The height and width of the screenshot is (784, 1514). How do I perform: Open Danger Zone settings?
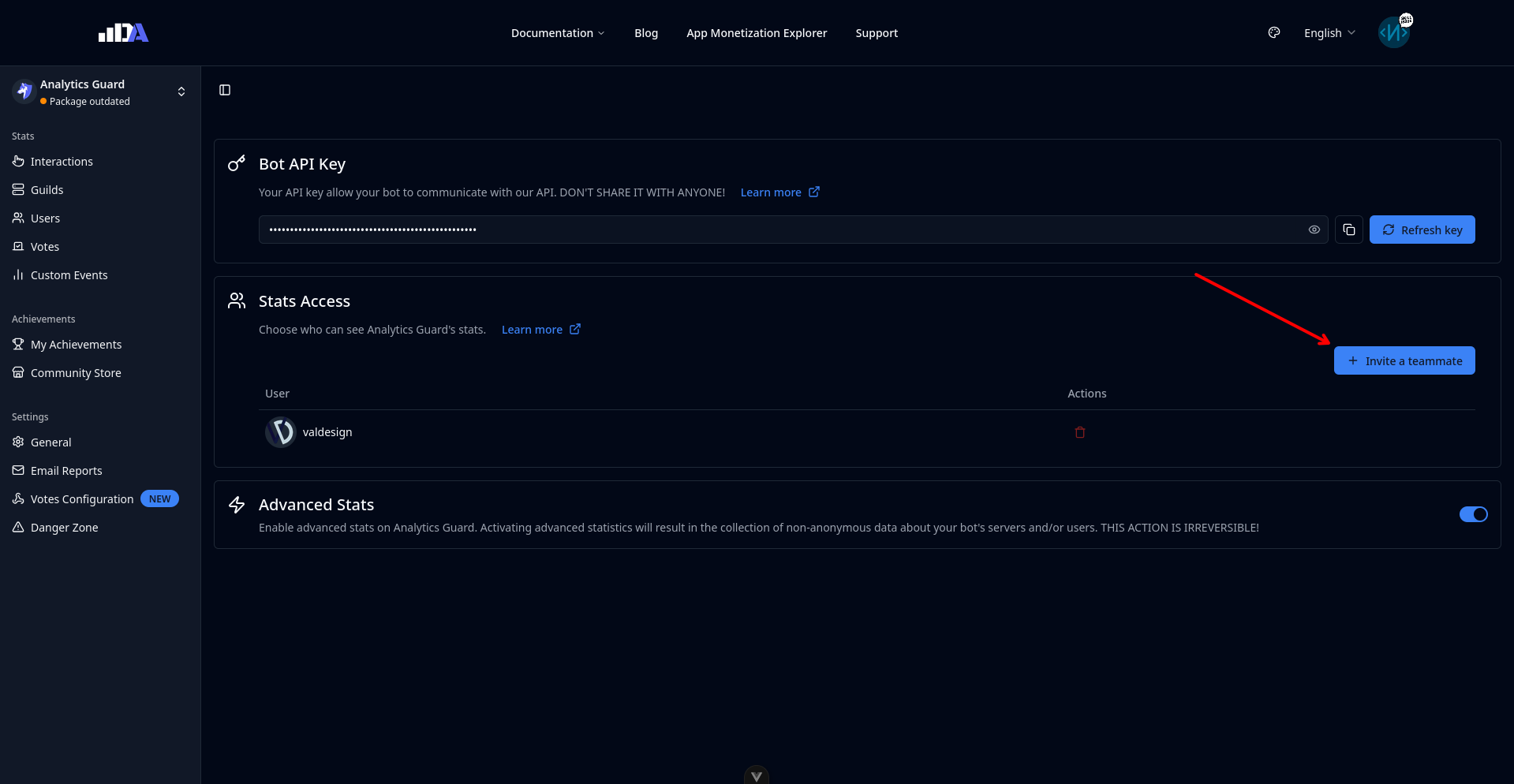pyautogui.click(x=64, y=528)
